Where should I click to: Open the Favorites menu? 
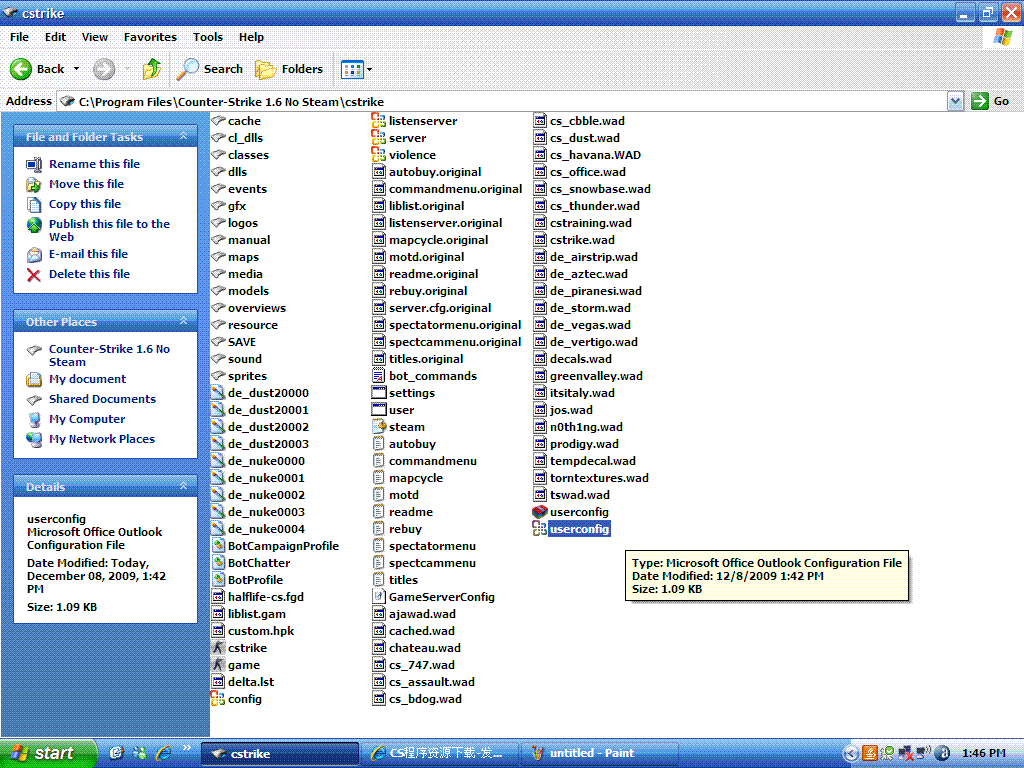(150, 37)
